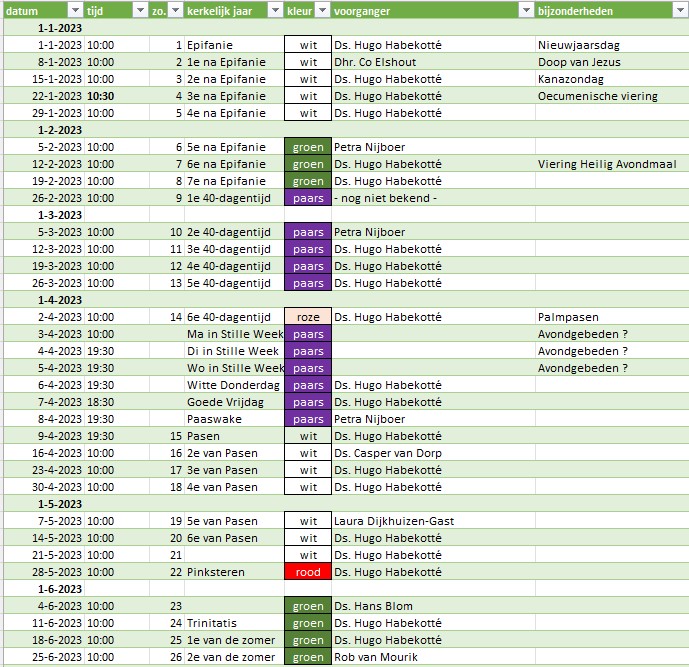
Task: Click 'Laura Dijkhuizen-Gast' cell
Action: coord(433,521)
